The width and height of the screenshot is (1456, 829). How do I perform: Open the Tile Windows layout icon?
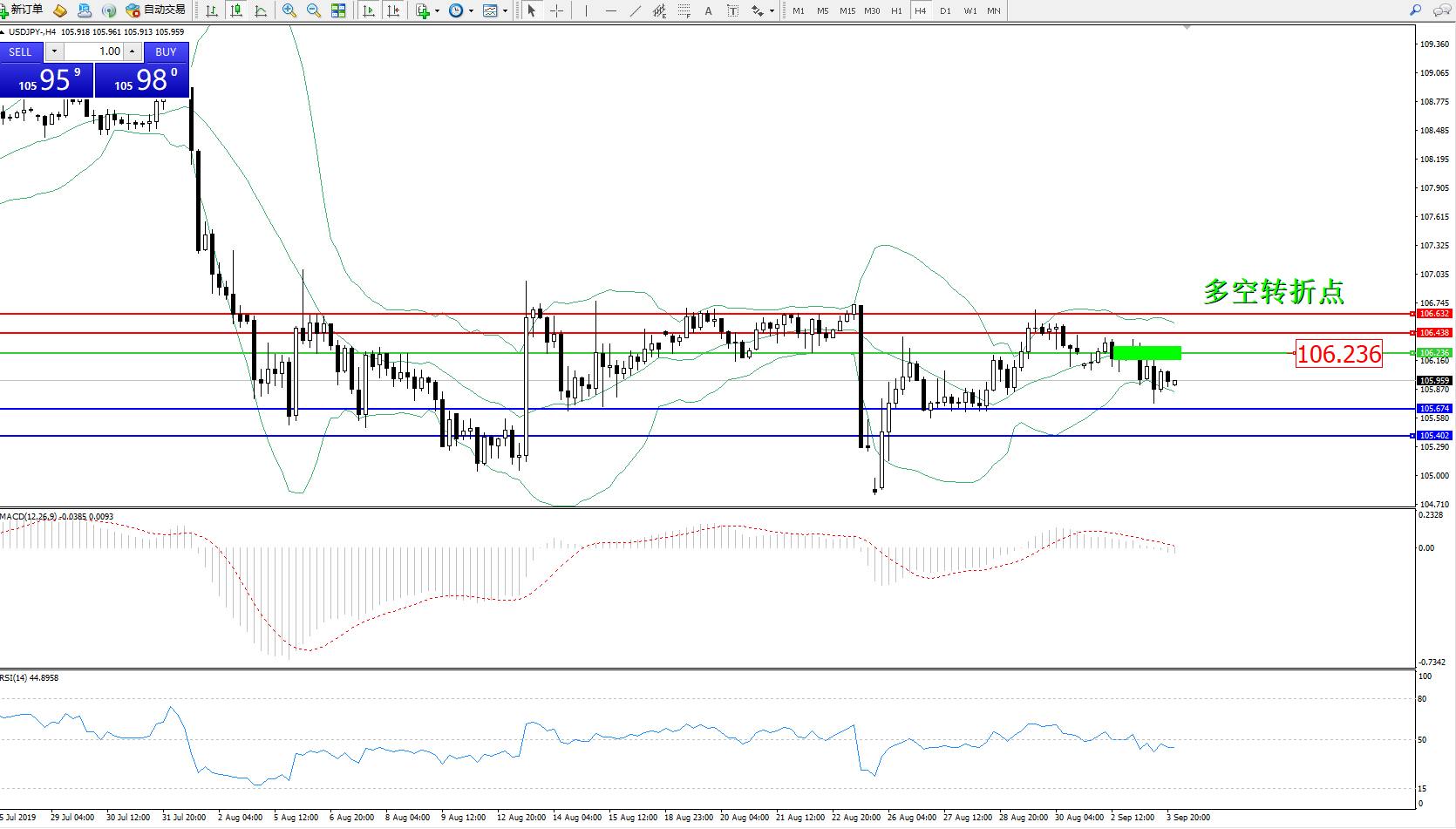pyautogui.click(x=338, y=10)
